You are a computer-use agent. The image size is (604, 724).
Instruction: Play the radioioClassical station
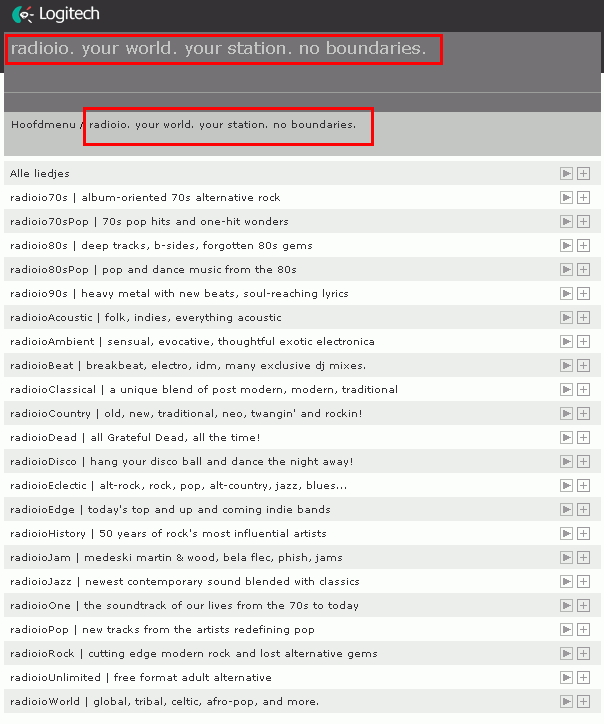point(567,390)
